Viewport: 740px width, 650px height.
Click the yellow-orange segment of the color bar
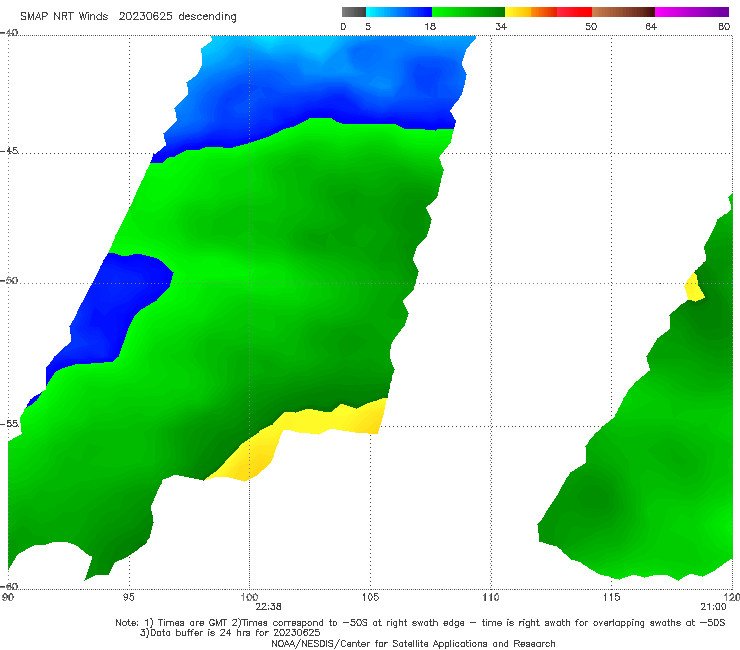(x=531, y=12)
